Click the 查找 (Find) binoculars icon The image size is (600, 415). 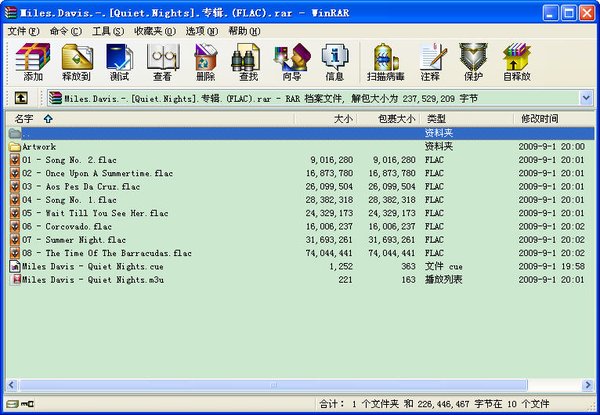click(246, 57)
